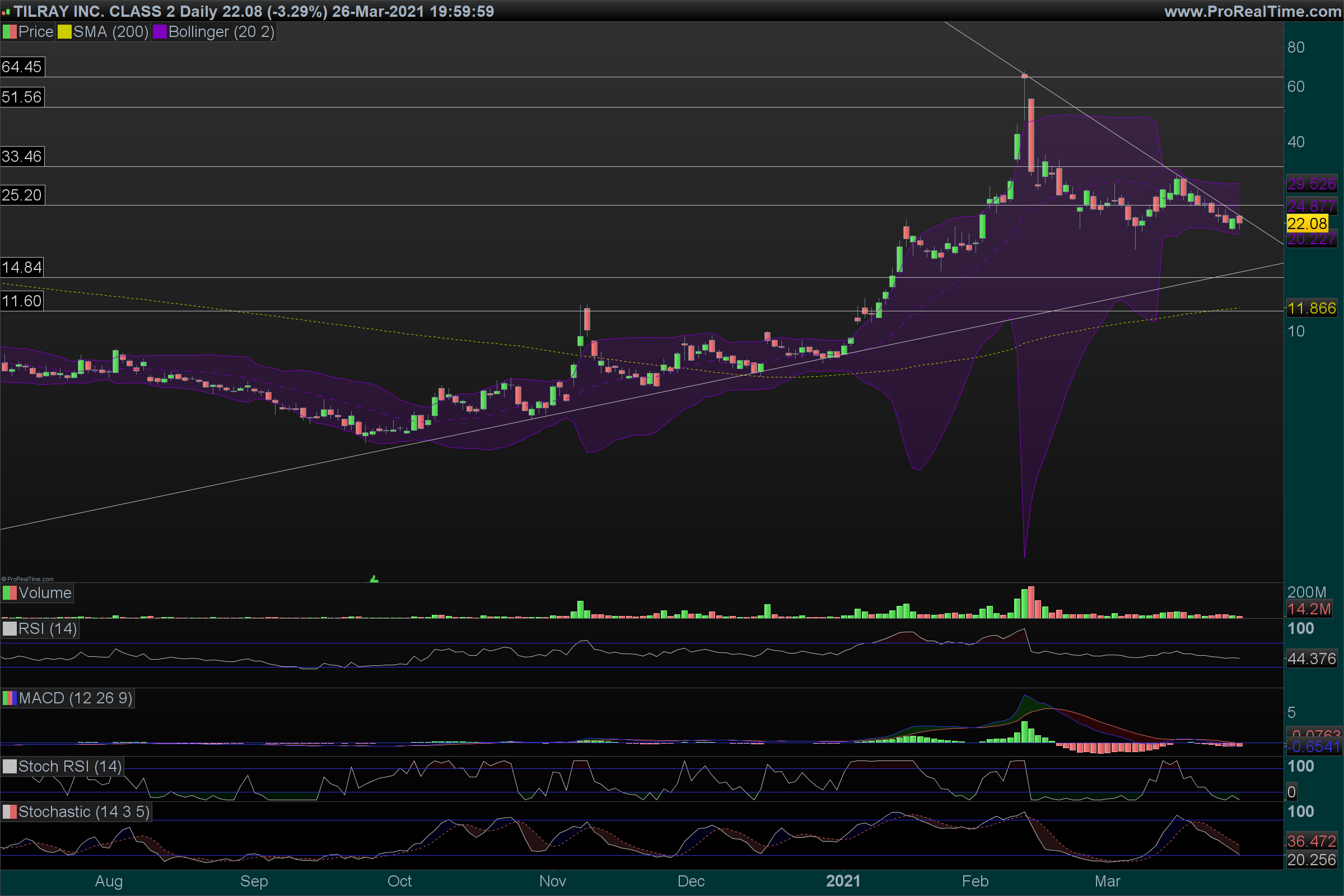This screenshot has width=1344, height=896.
Task: Click the small green arrow marker above Volume
Action: tap(374, 580)
